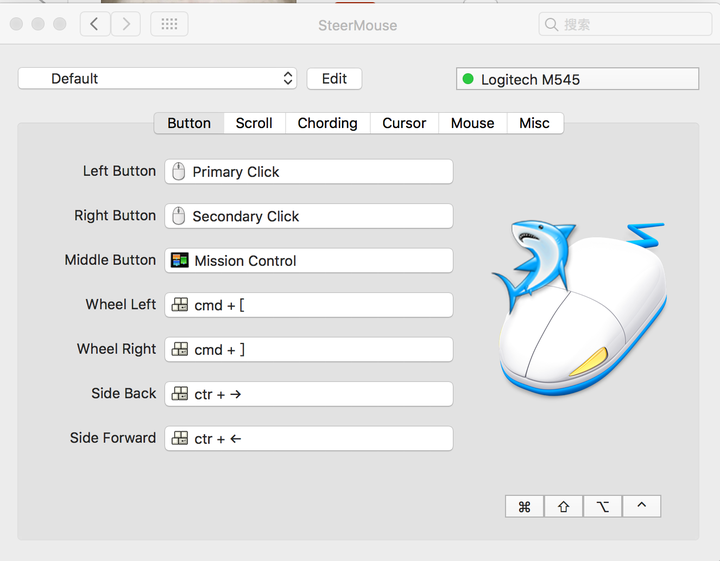Click the Side Back label

pos(124,393)
